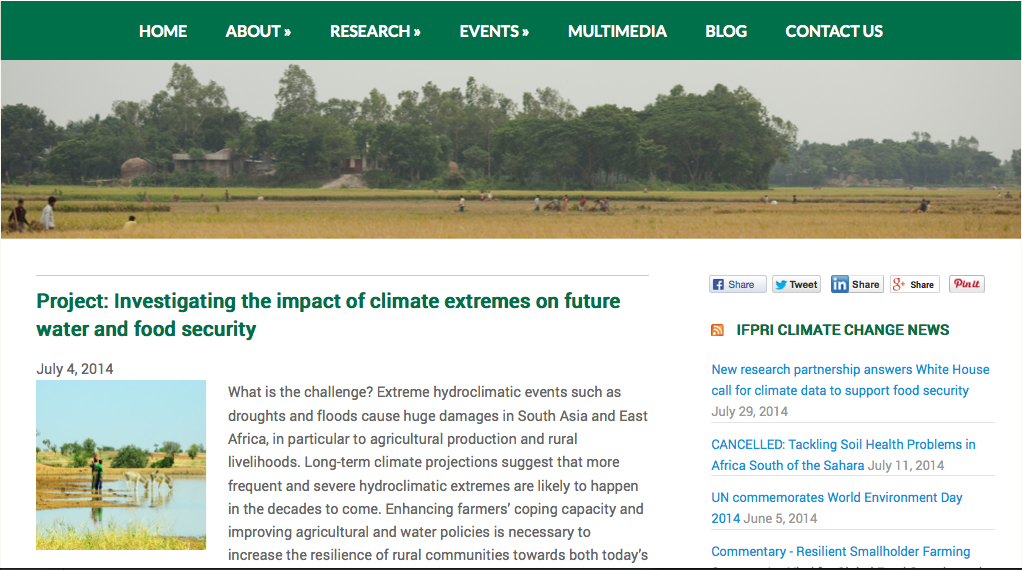1022x570 pixels.
Task: Share the page on LinkedIn
Action: tap(856, 284)
